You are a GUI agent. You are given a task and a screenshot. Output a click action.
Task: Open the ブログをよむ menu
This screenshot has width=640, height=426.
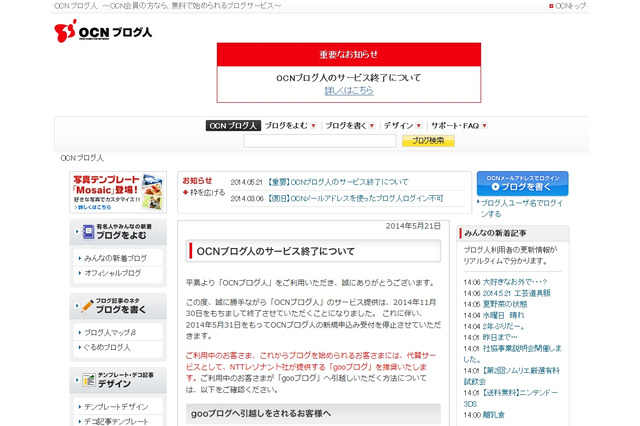coord(286,126)
